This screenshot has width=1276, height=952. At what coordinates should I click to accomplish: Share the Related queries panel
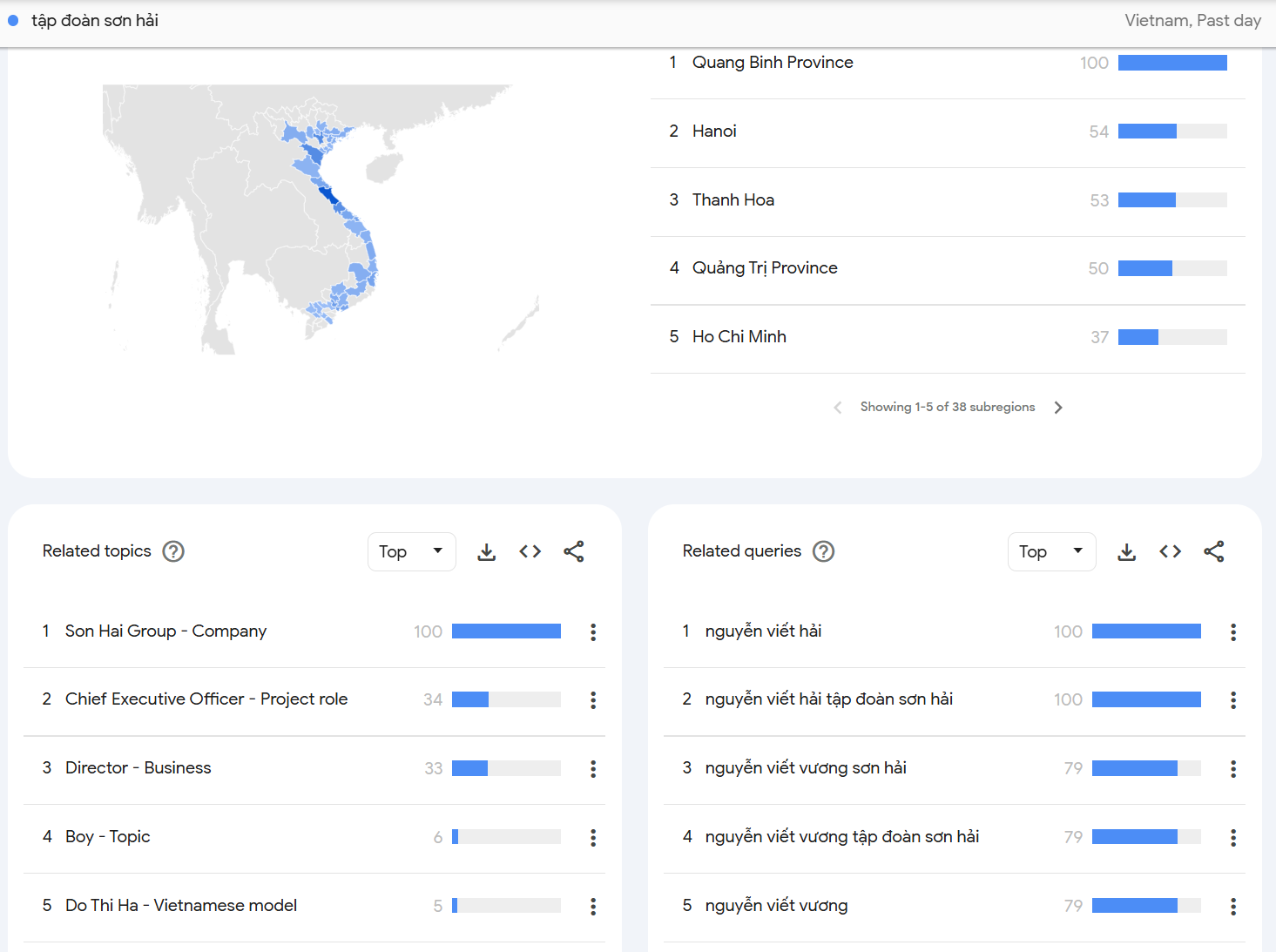[x=1213, y=551]
